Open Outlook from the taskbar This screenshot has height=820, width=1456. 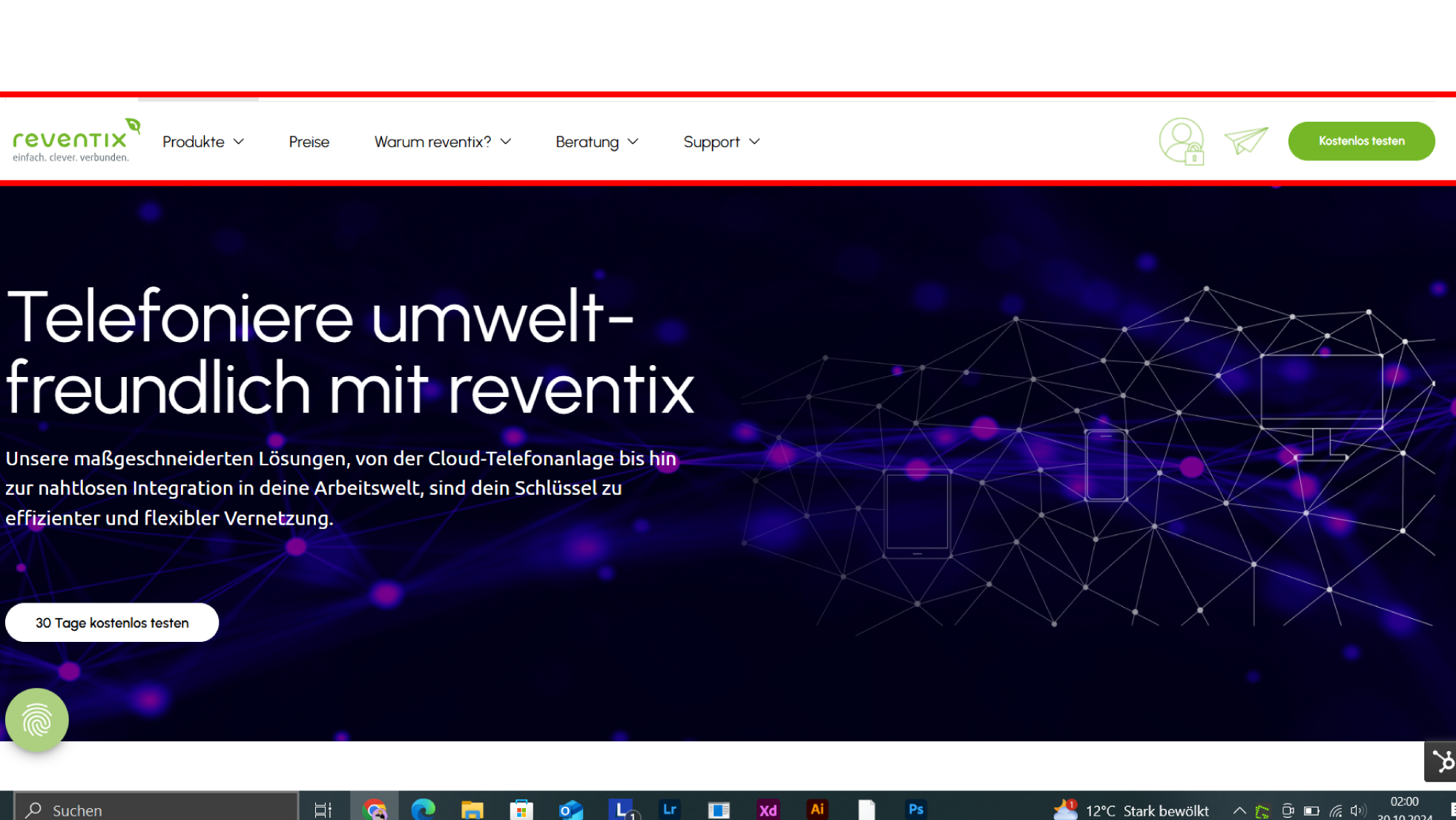(x=571, y=810)
